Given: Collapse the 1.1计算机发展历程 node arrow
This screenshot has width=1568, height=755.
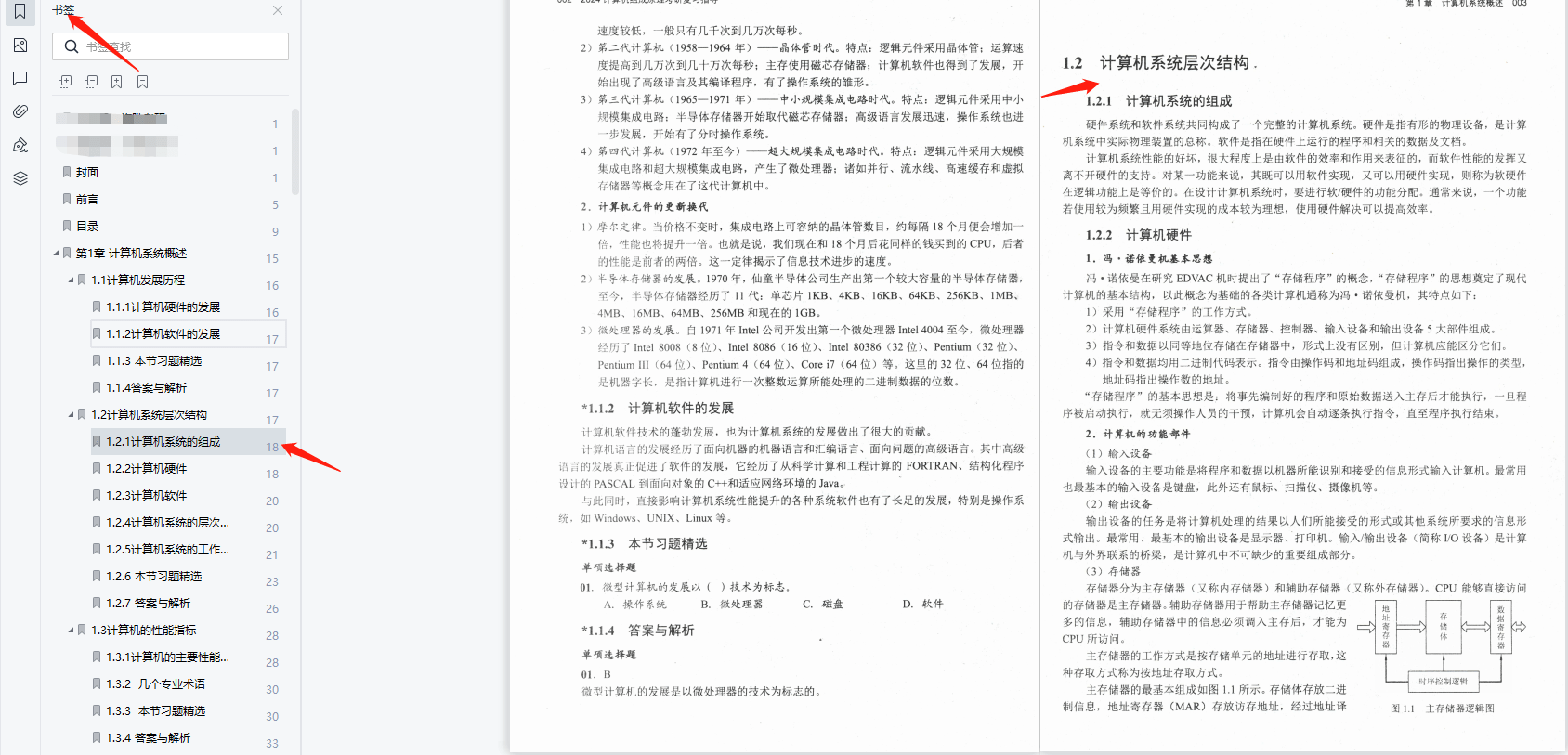Looking at the screenshot, I should pos(72,280).
